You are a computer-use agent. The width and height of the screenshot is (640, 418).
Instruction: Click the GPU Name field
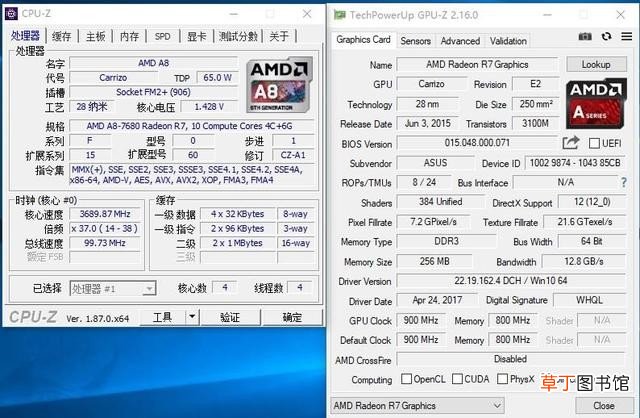[x=477, y=64]
